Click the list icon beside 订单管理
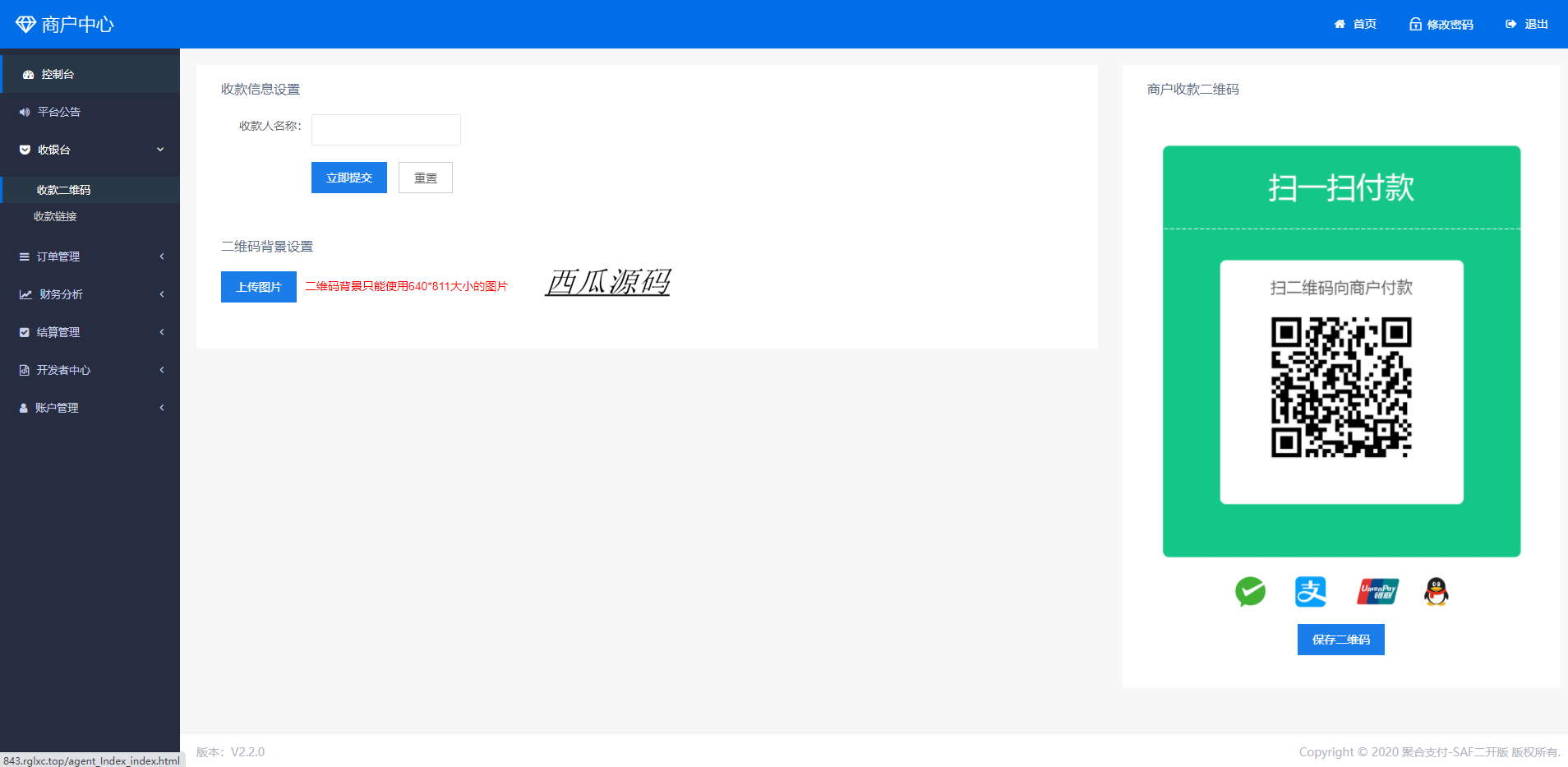This screenshot has width=1568, height=767. [25, 256]
